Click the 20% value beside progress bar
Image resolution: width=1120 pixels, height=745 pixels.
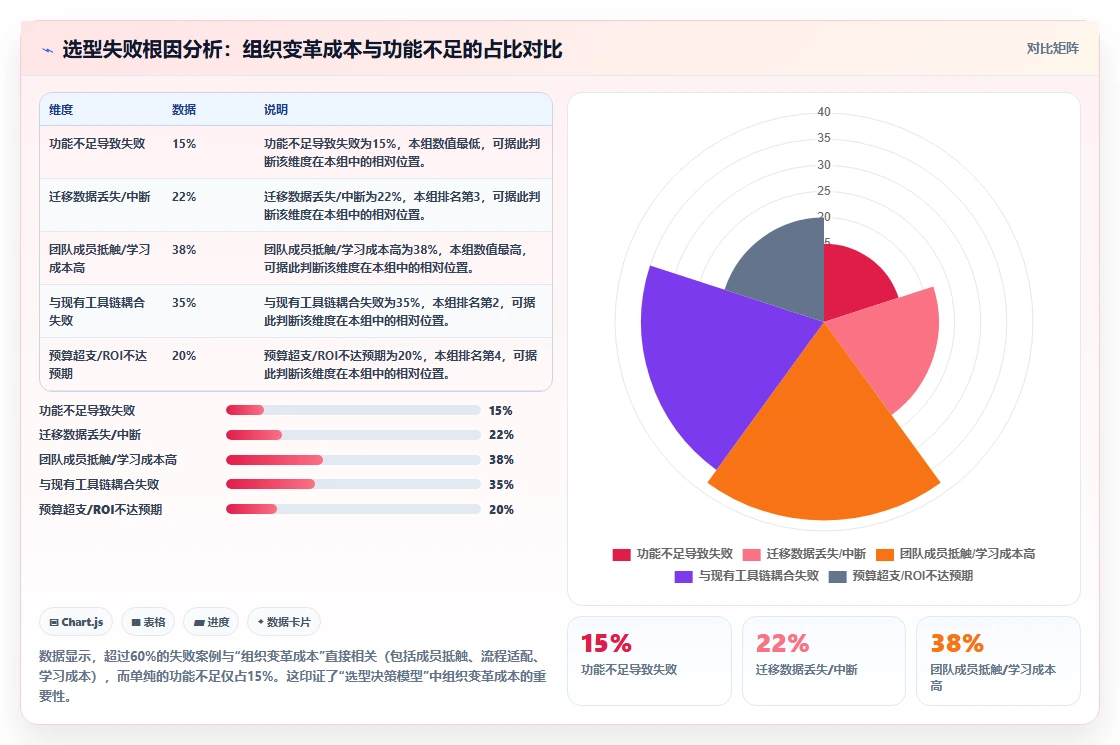pos(501,510)
